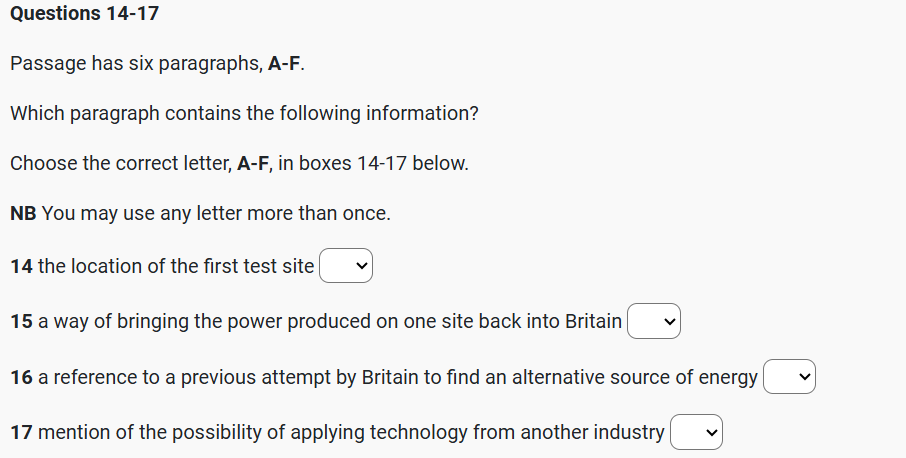Open question 17's letter selection dropdown
The height and width of the screenshot is (458, 906).
(x=696, y=433)
